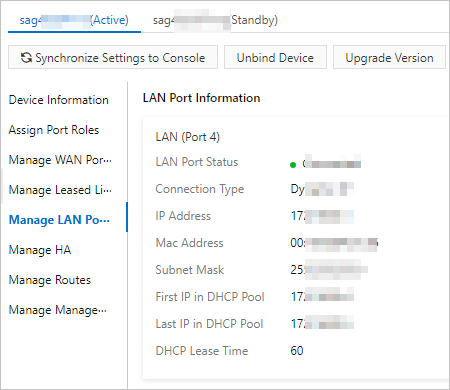Switch to the Standby device tab
The width and height of the screenshot is (450, 390).
[215, 20]
